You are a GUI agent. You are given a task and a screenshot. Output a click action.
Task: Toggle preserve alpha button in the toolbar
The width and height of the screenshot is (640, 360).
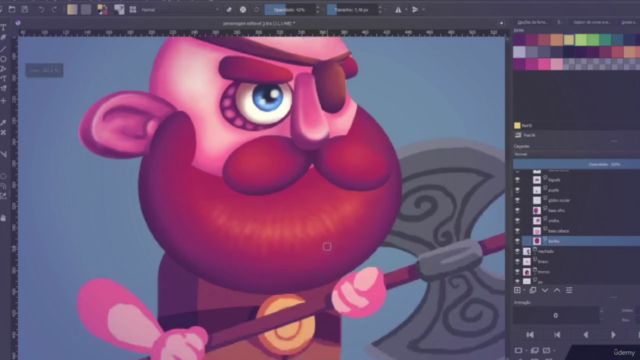pos(243,9)
